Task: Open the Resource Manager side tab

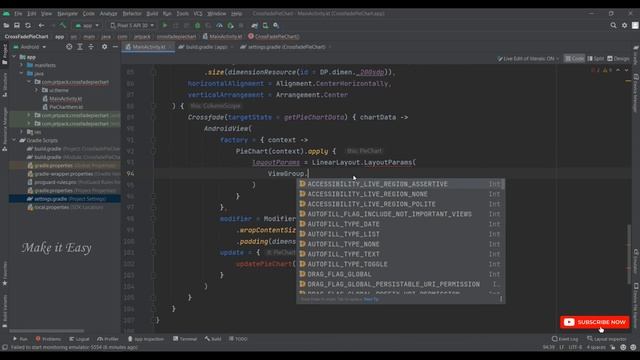Action: pos(4,129)
